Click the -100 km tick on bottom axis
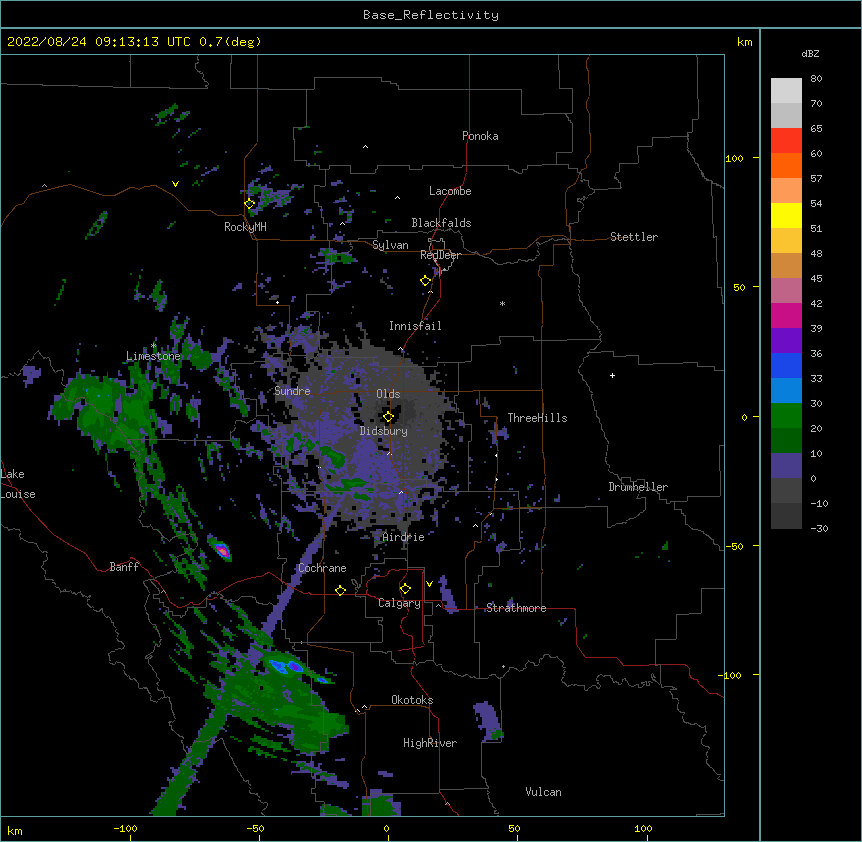Screen dimensions: 862x842 pos(125,829)
